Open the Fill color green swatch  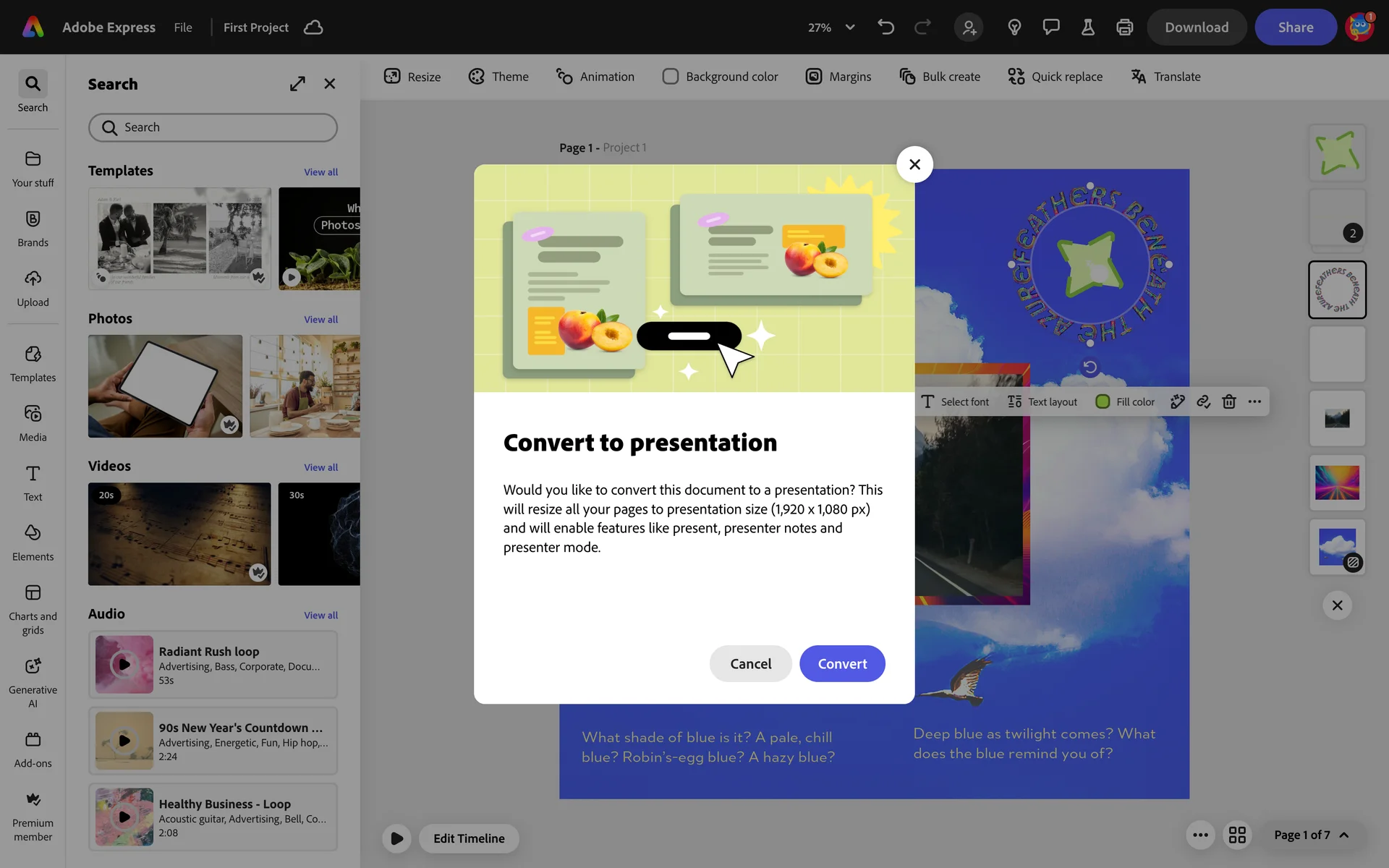click(1103, 401)
